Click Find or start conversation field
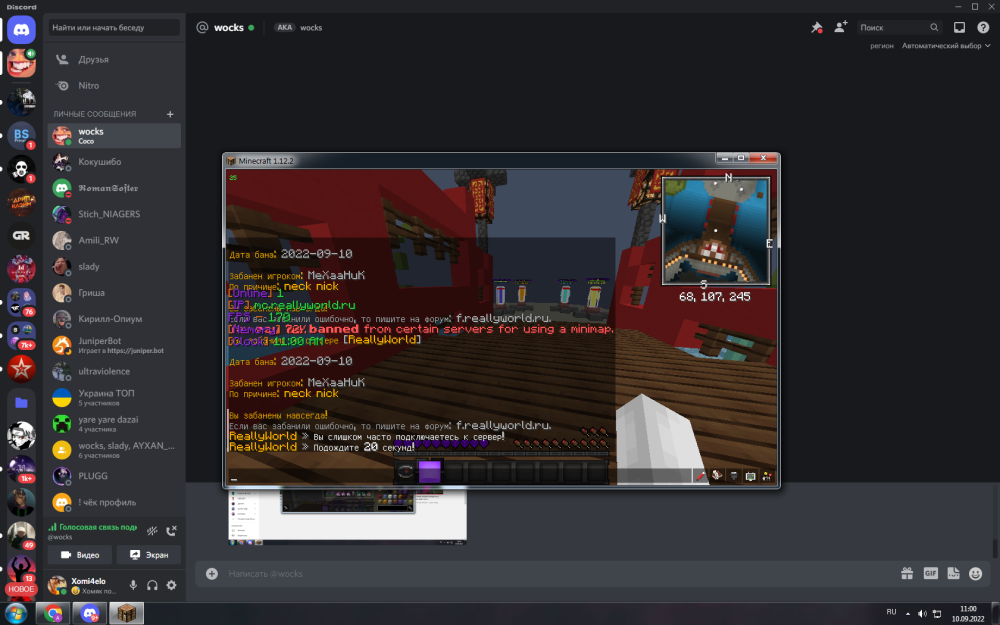This screenshot has height=625, width=1000. (114, 27)
